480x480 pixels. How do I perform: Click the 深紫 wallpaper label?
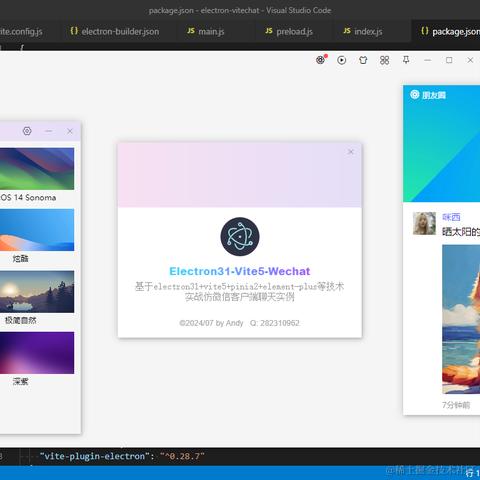(x=20, y=382)
